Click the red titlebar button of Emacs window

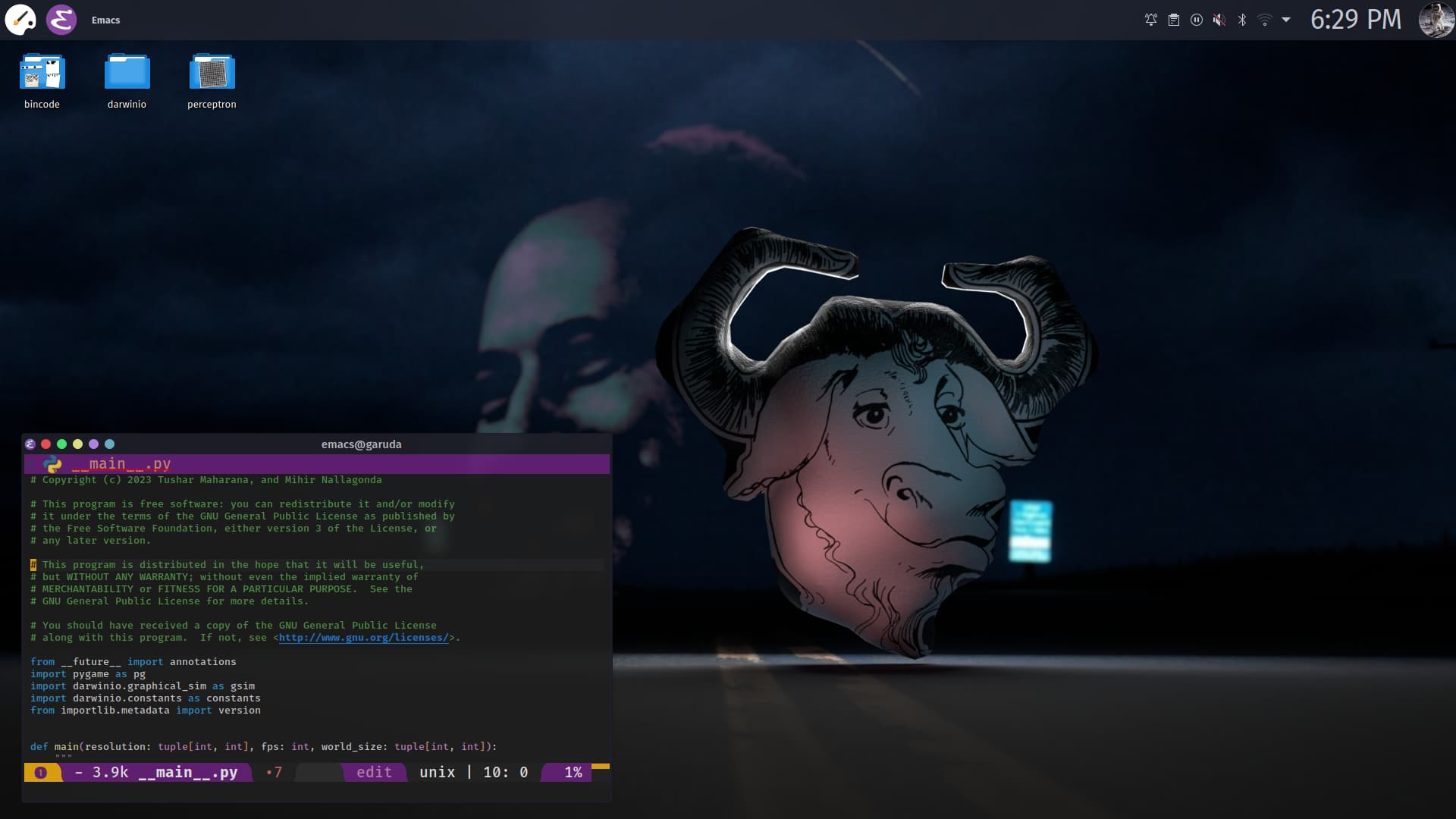(45, 444)
